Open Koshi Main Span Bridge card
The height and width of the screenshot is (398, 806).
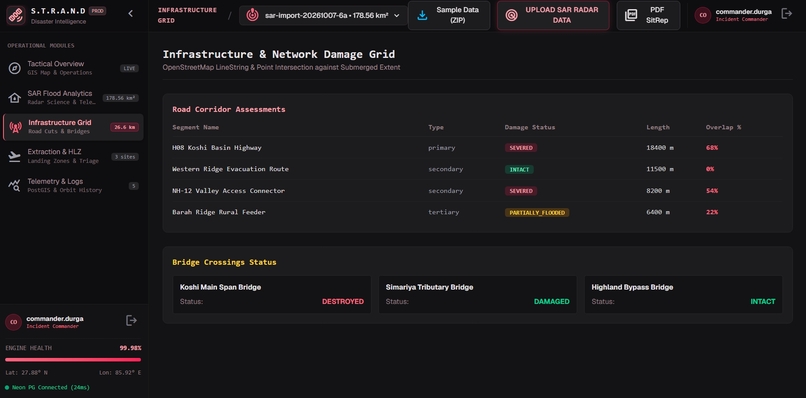point(272,295)
